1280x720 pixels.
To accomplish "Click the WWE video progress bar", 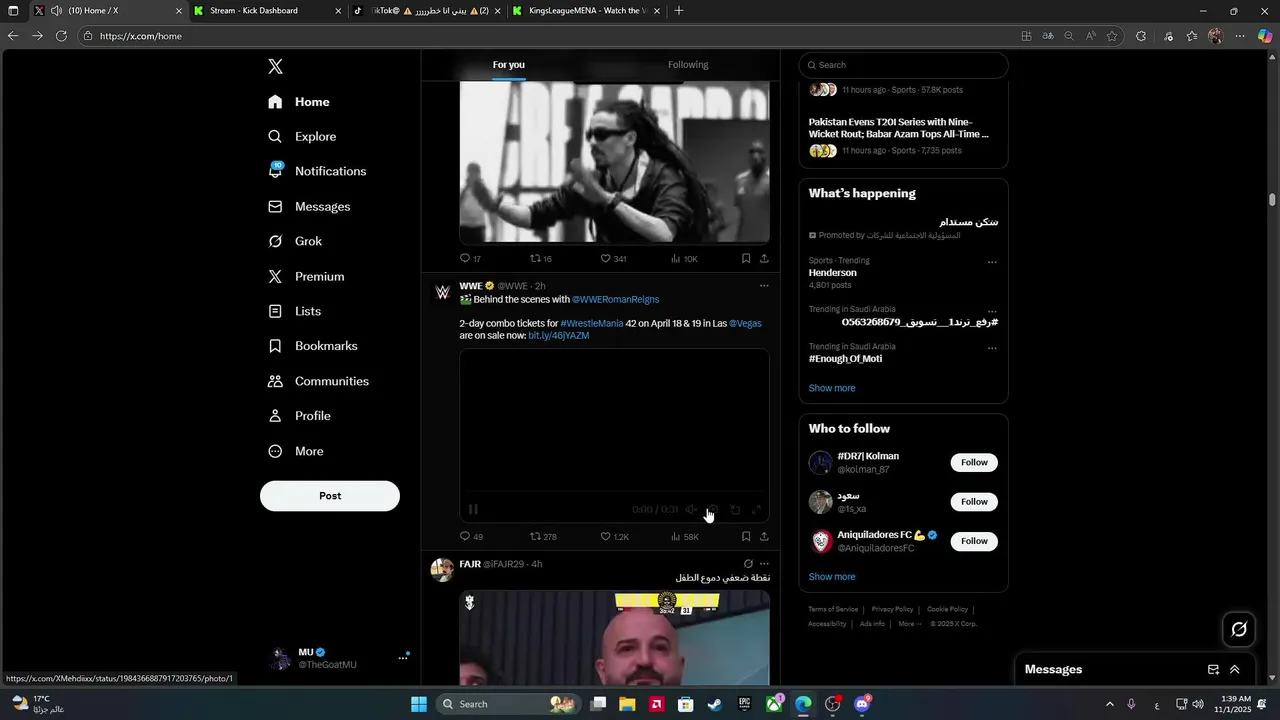I will (x=614, y=491).
